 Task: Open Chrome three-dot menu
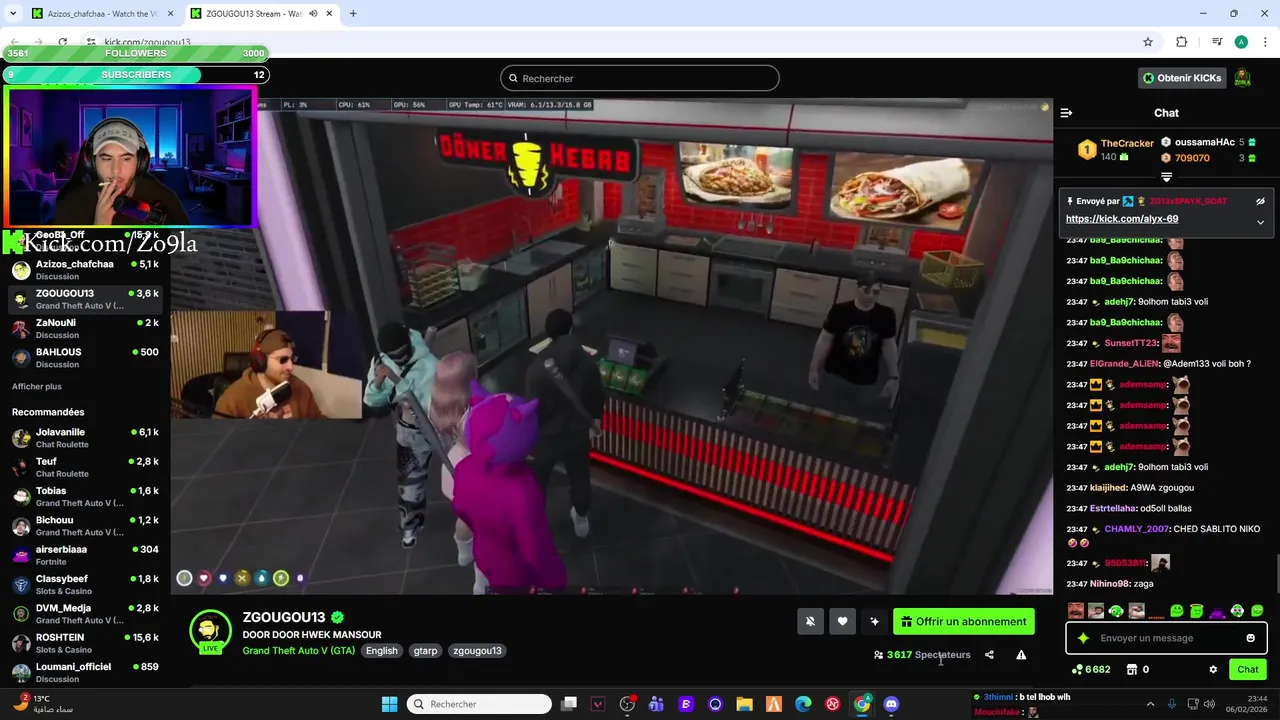pyautogui.click(x=1264, y=42)
